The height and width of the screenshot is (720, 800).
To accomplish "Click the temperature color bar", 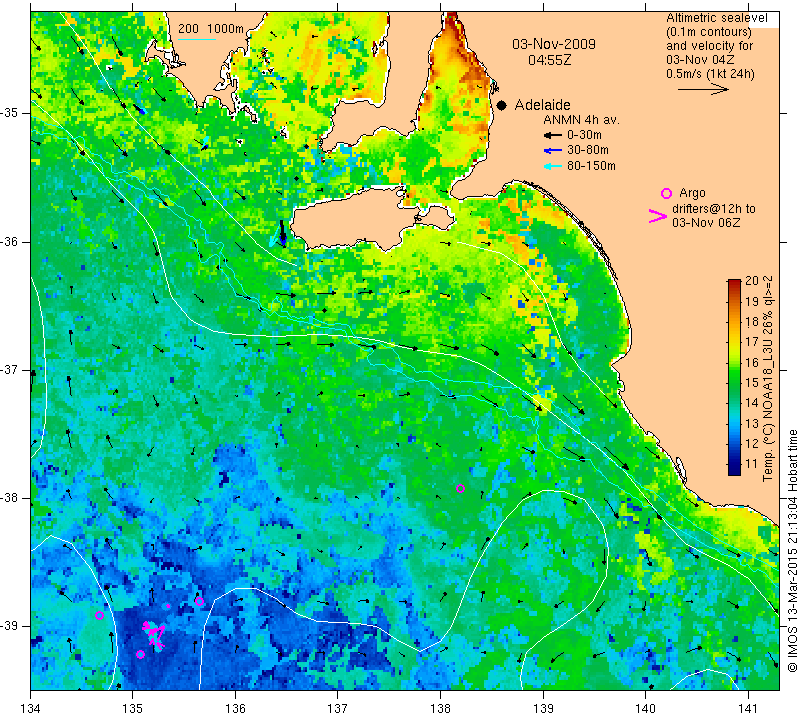I will (x=734, y=377).
